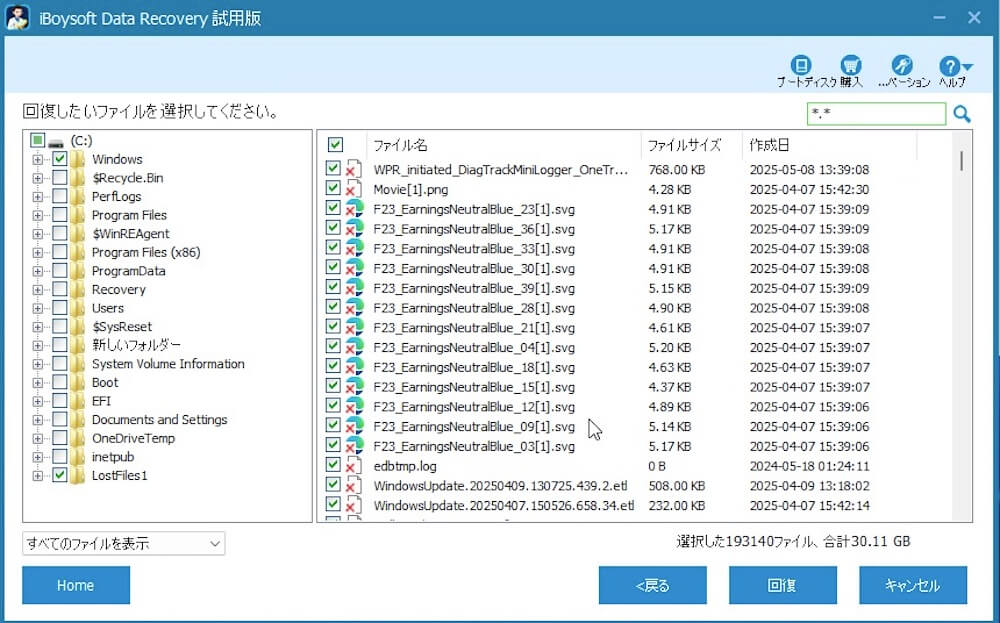Viewport: 1000px width, 623px height.
Task: Open the show all files dropdown
Action: (x=124, y=543)
